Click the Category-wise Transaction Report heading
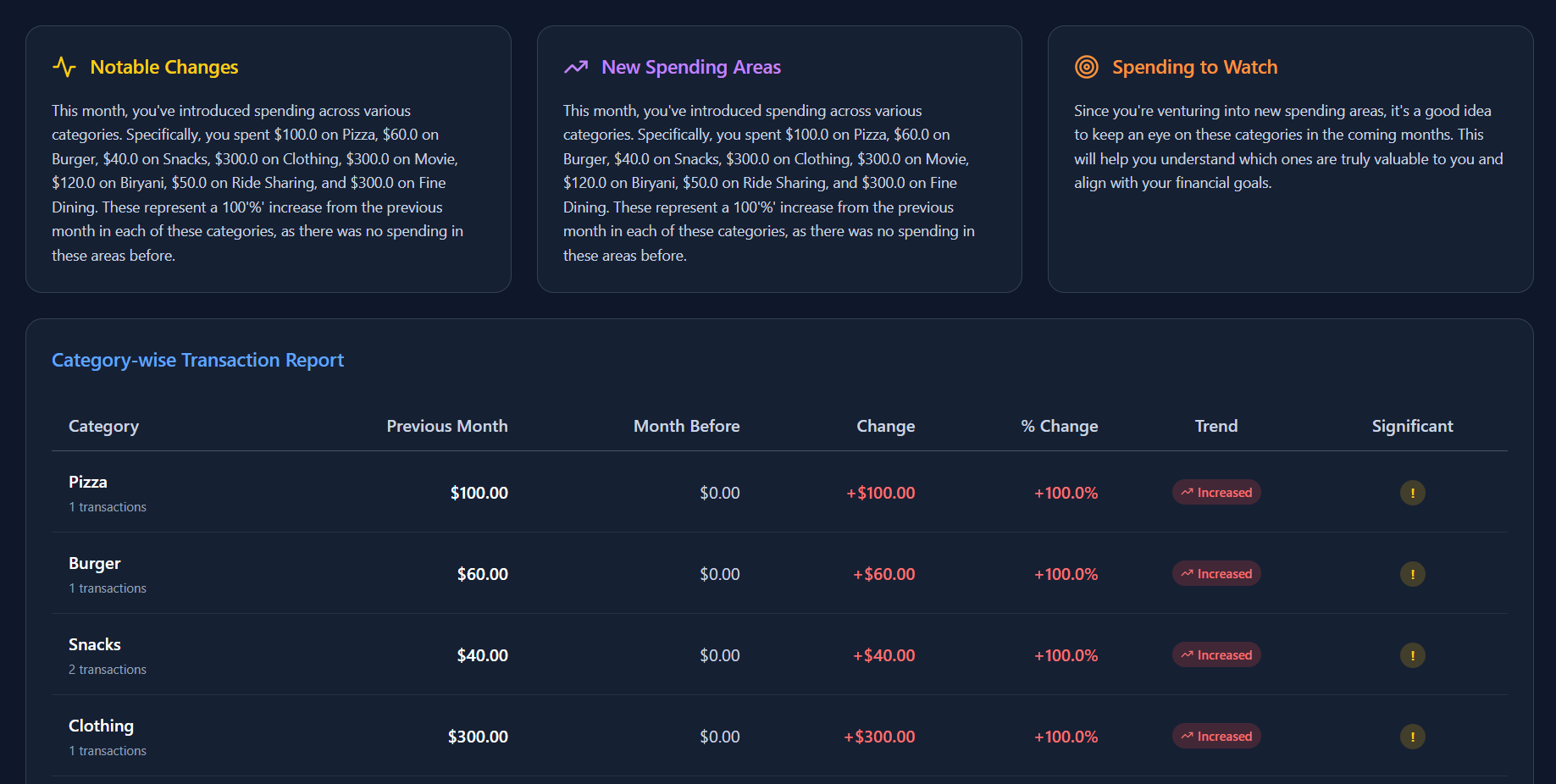Viewport: 1556px width, 784px height. coord(197,360)
